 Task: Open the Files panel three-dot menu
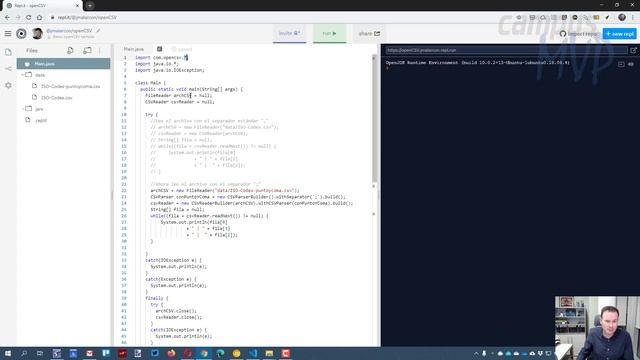tap(100, 50)
